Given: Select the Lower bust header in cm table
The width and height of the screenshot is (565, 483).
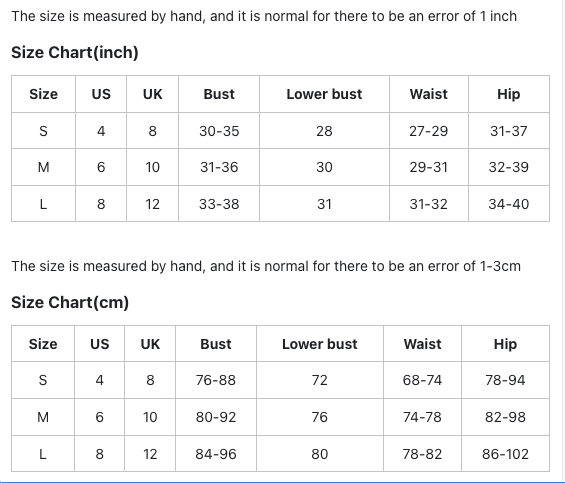Looking at the screenshot, I should pyautogui.click(x=320, y=344).
